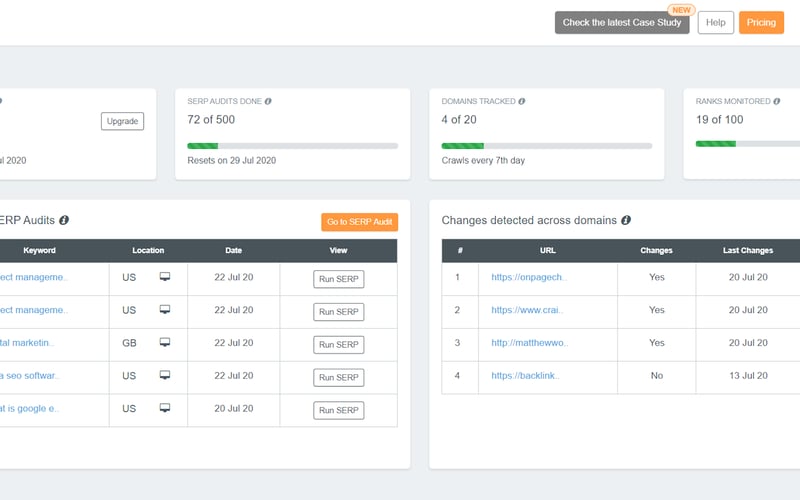
Task: Click '20 Jul 20' date in SERP Audits table
Action: tap(234, 408)
